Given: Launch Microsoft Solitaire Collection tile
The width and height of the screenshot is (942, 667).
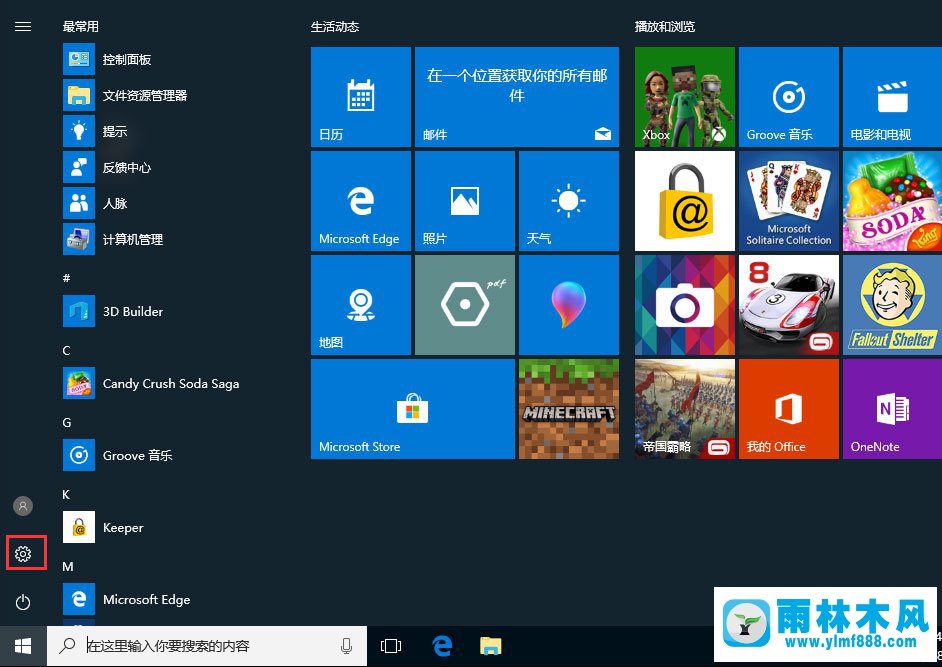Looking at the screenshot, I should click(x=789, y=201).
